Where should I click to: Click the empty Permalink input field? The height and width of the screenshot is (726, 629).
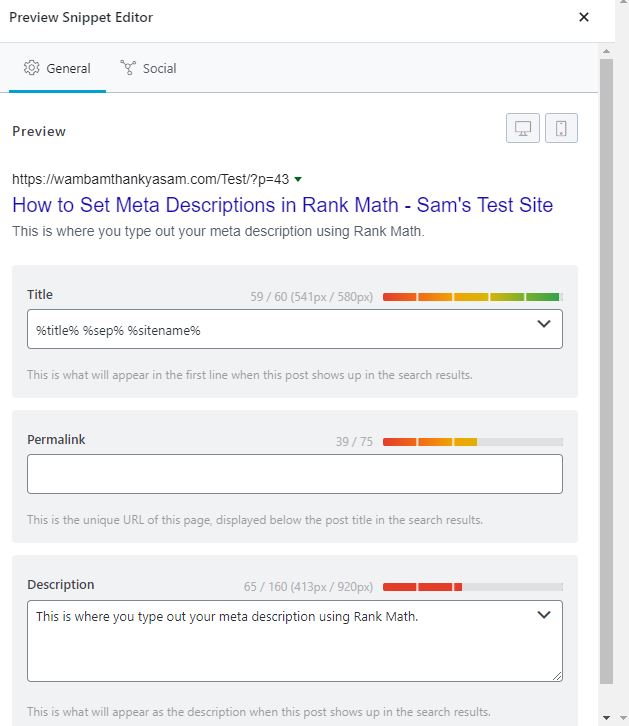click(x=294, y=474)
